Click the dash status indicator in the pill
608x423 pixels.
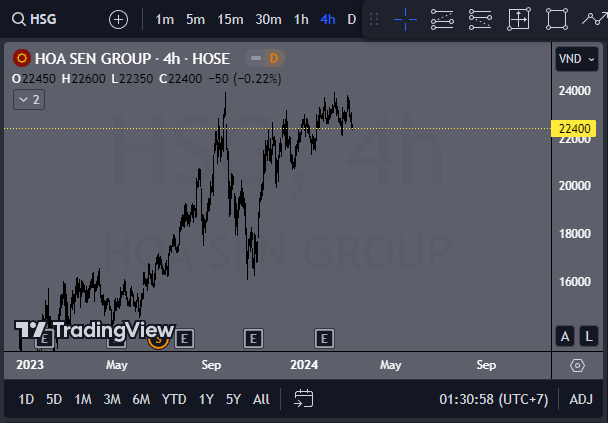[x=256, y=59]
